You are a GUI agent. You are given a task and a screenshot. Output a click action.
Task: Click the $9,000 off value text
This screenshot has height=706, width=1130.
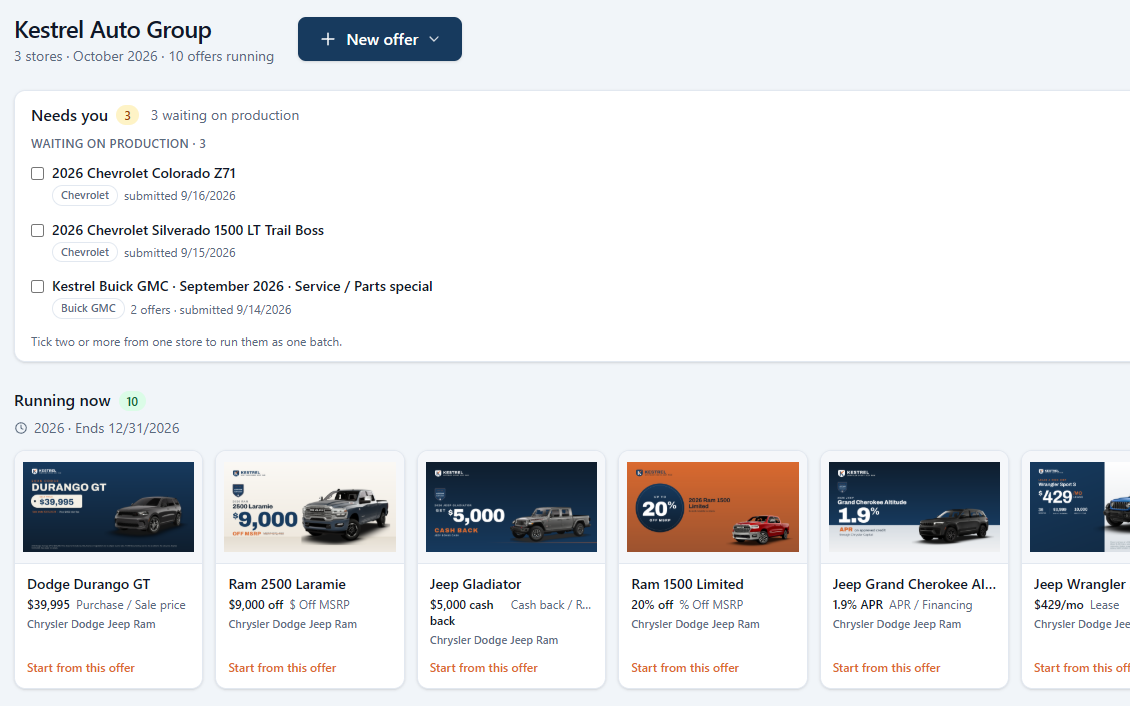(256, 605)
